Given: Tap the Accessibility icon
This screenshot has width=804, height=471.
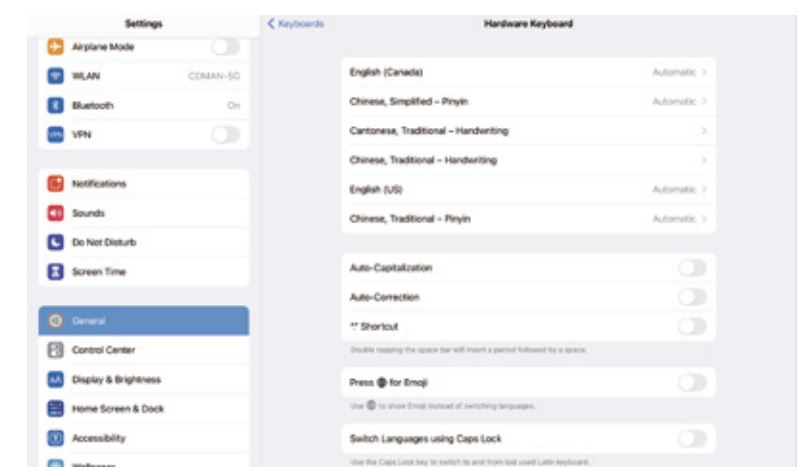Looking at the screenshot, I should click(55, 438).
